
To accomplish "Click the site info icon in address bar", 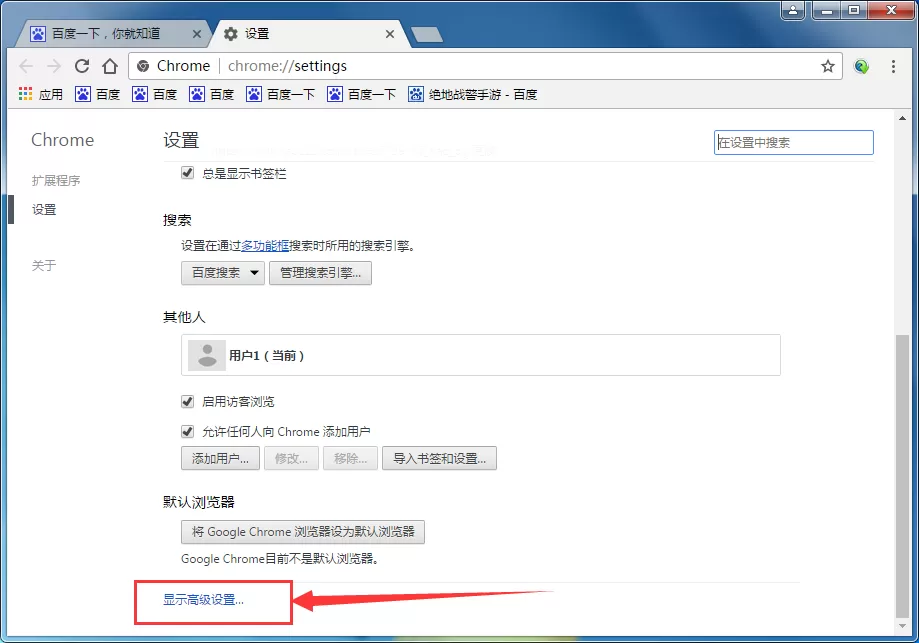I will 142,66.
